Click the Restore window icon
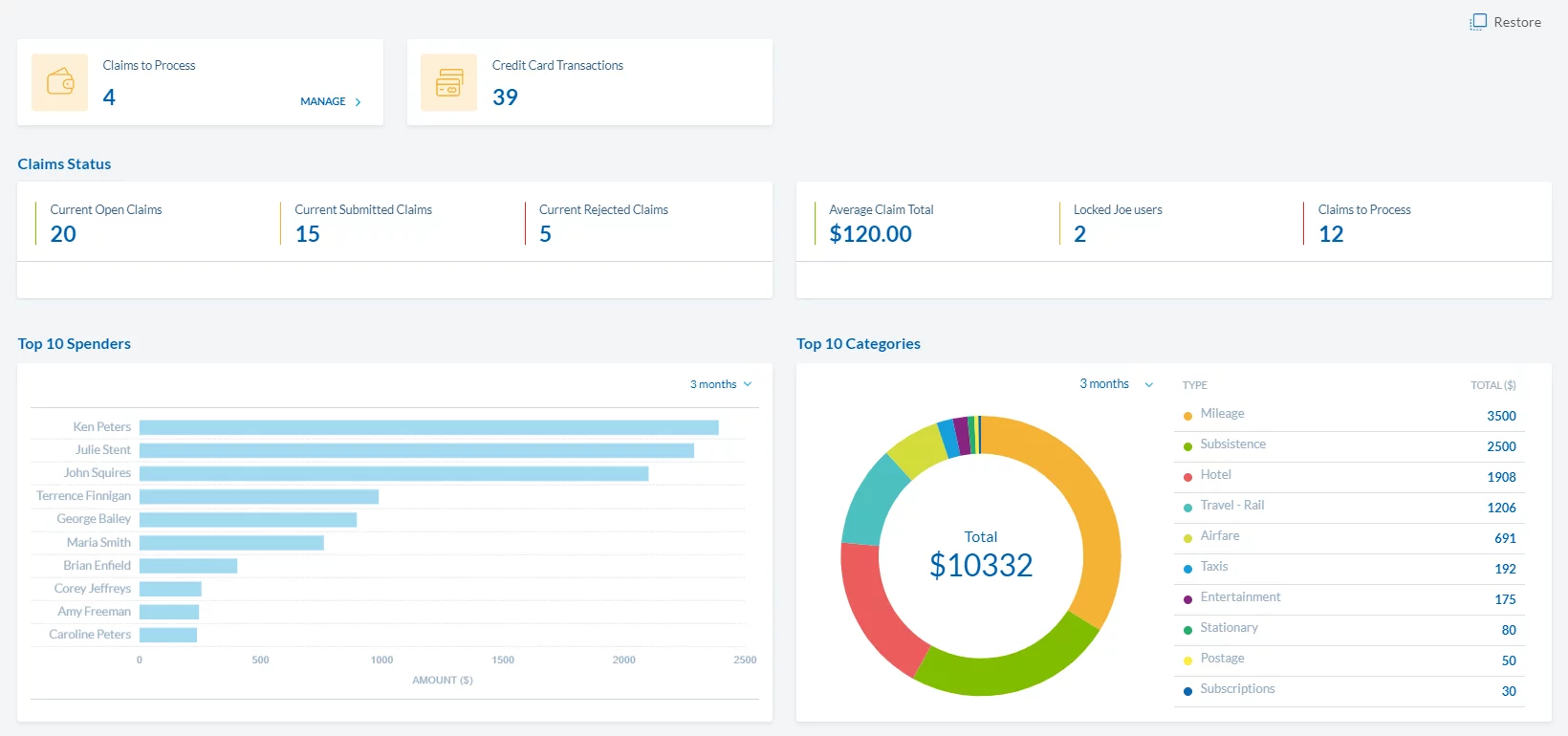 tap(1478, 22)
